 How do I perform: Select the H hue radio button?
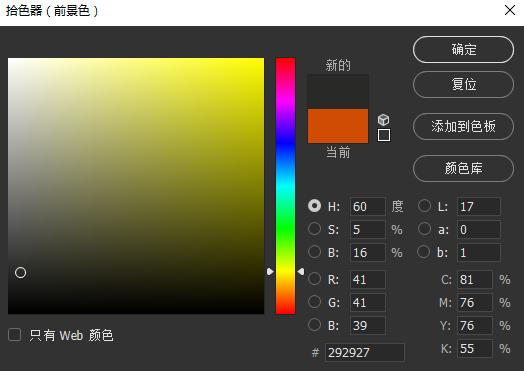click(314, 206)
